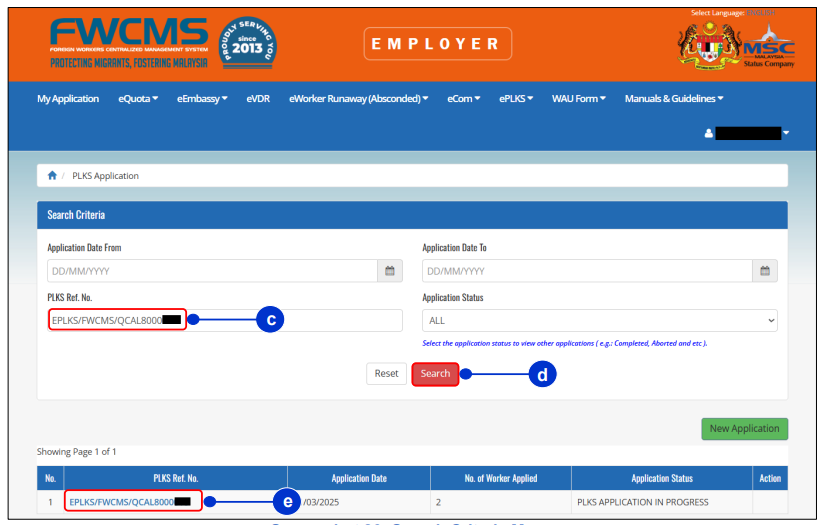
Task: Click the No. of Worker Applied header
Action: pos(501,478)
